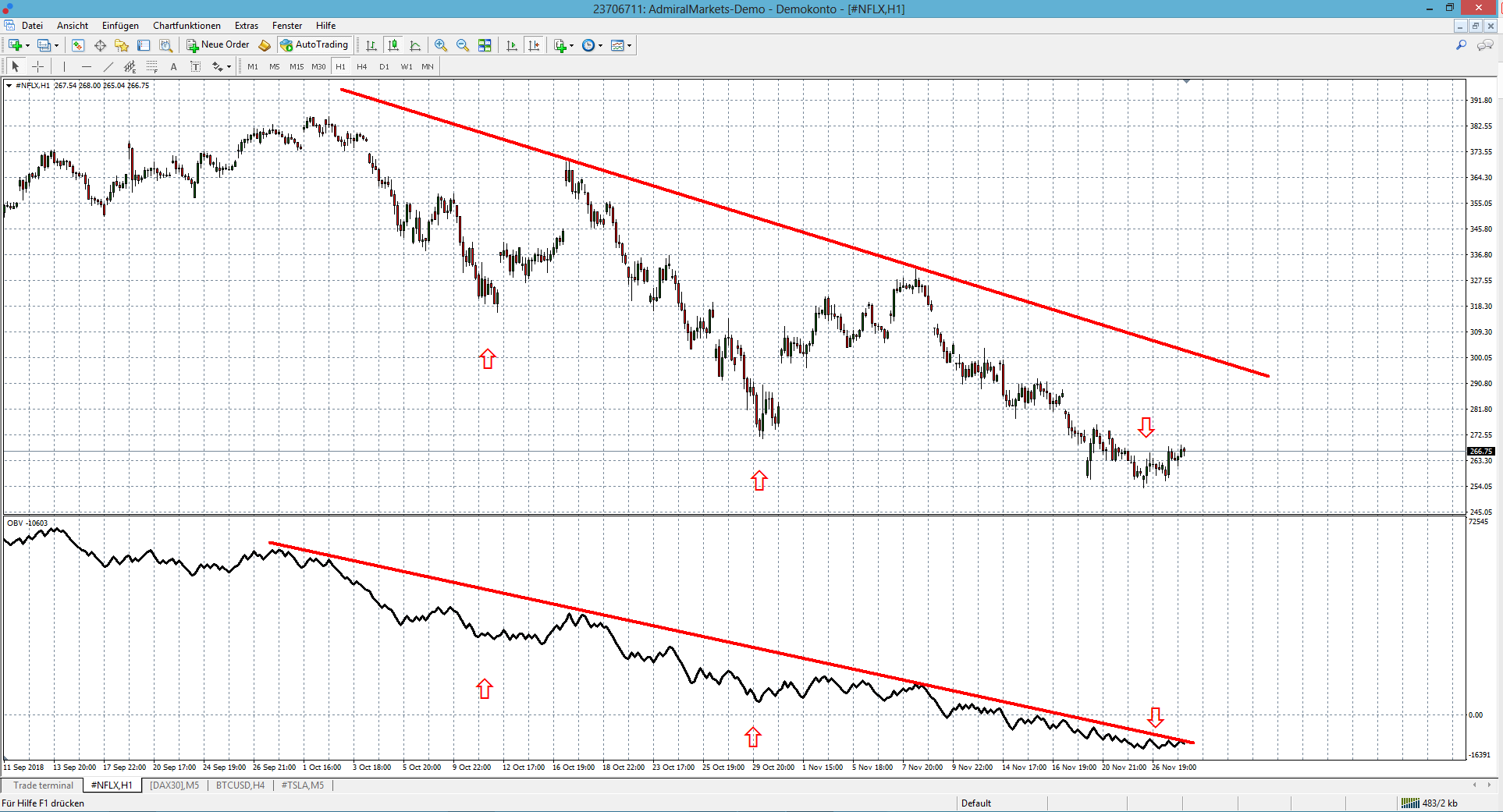Image resolution: width=1503 pixels, height=812 pixels.
Task: Open the new chart dropdown arrow
Action: click(x=28, y=45)
